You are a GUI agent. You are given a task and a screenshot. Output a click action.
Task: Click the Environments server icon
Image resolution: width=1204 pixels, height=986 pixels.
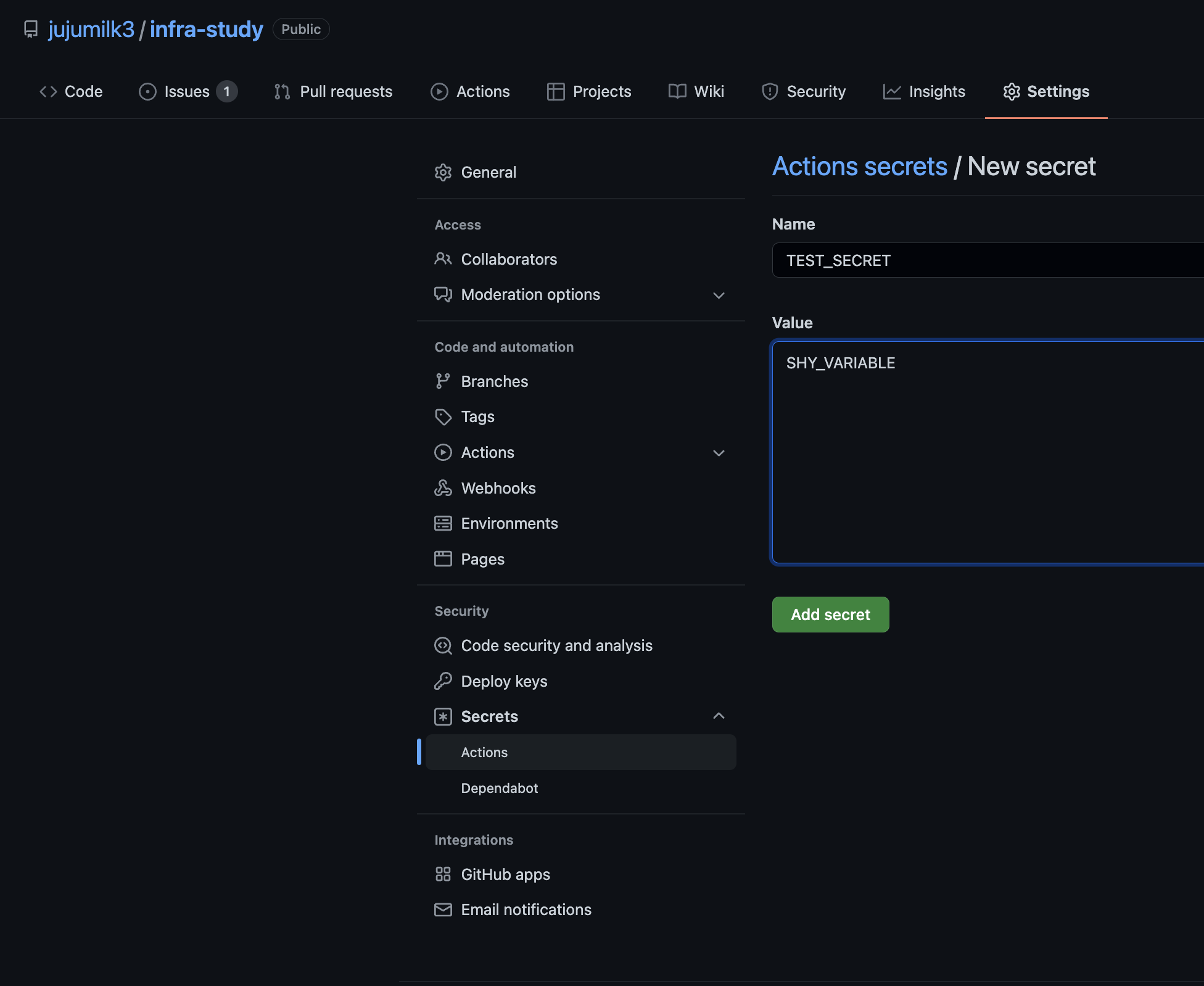tap(443, 523)
